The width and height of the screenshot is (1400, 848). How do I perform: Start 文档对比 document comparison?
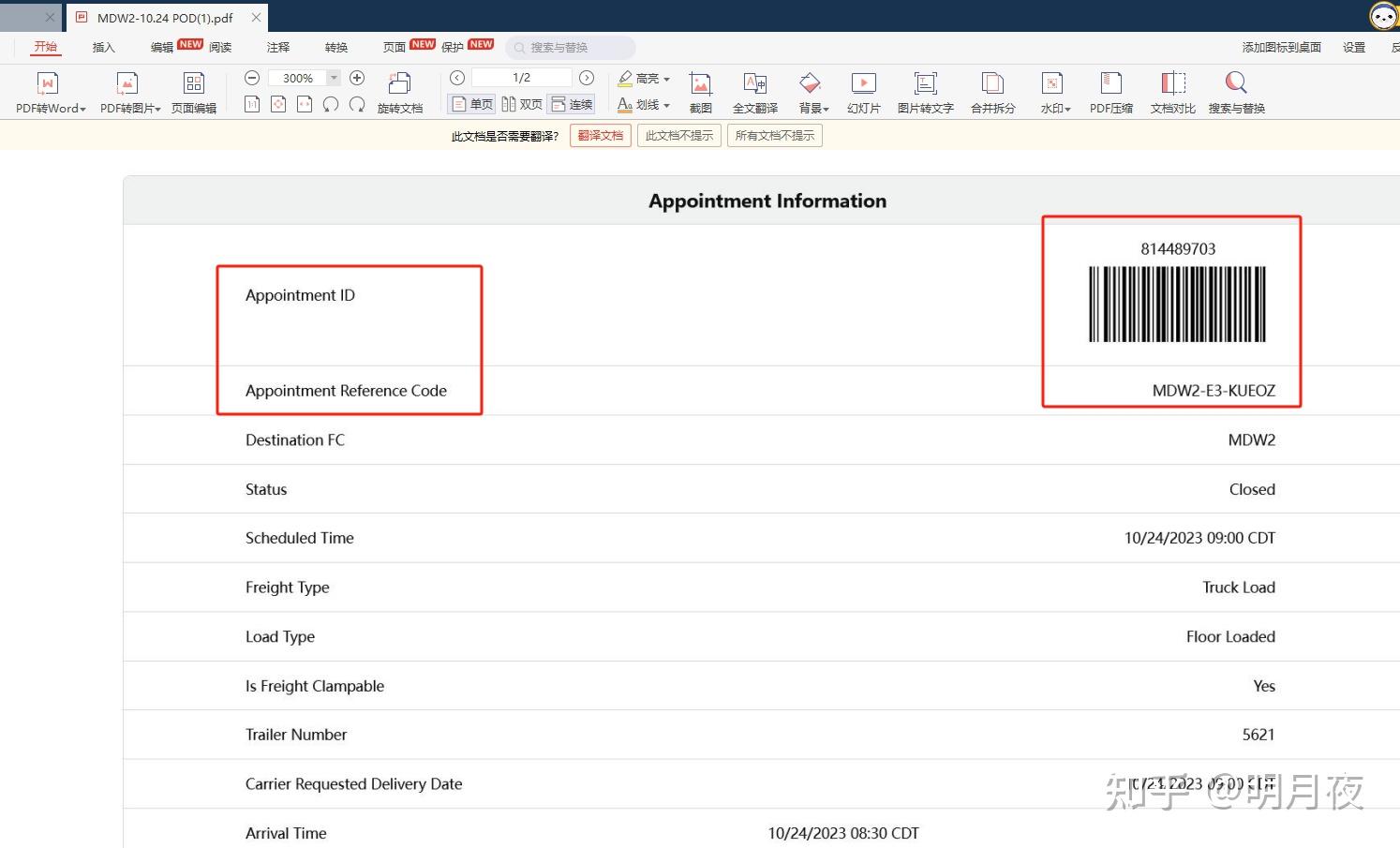(1171, 91)
